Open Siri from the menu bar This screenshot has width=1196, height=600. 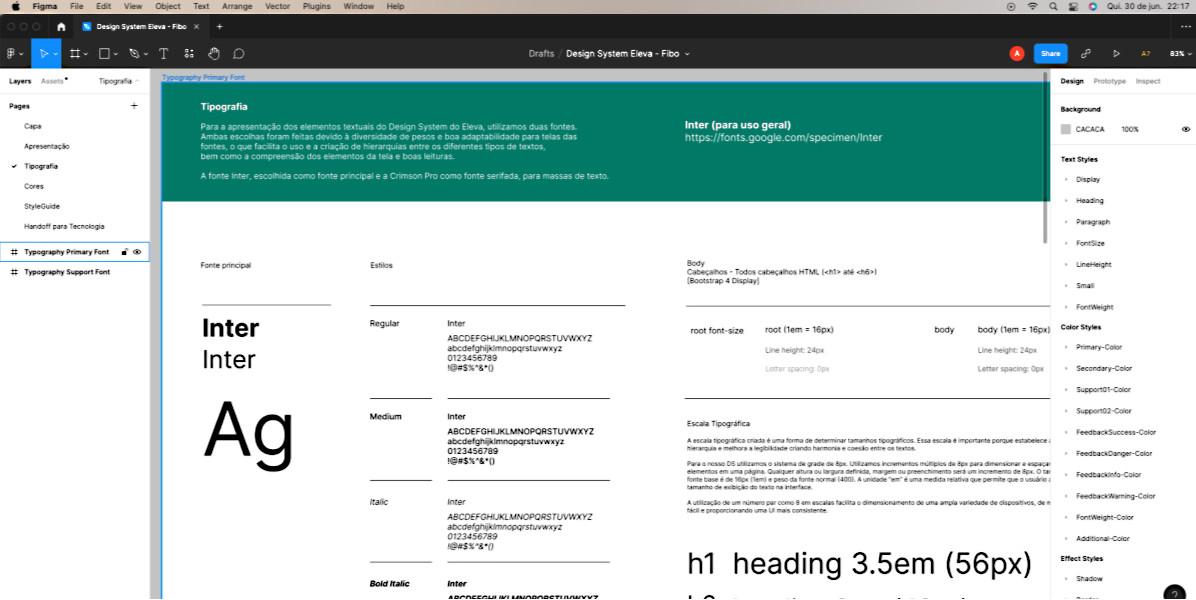click(1092, 6)
